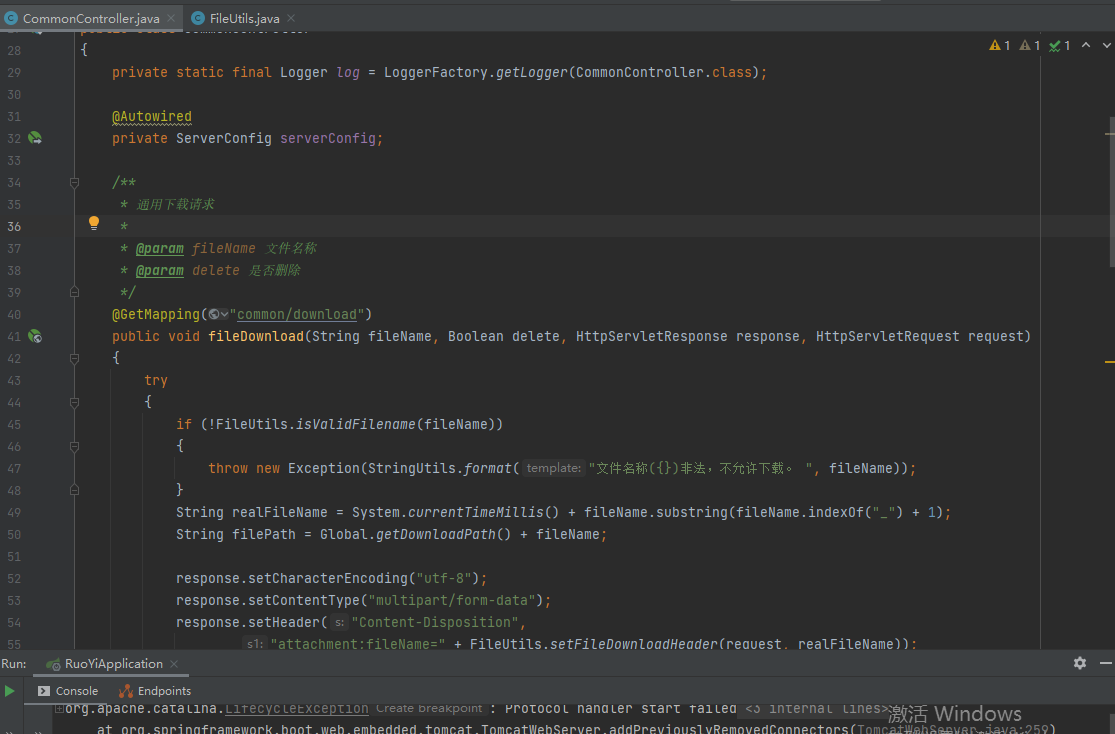Click the request mapping gutter icon on line 41
This screenshot has width=1115, height=734.
pos(35,336)
